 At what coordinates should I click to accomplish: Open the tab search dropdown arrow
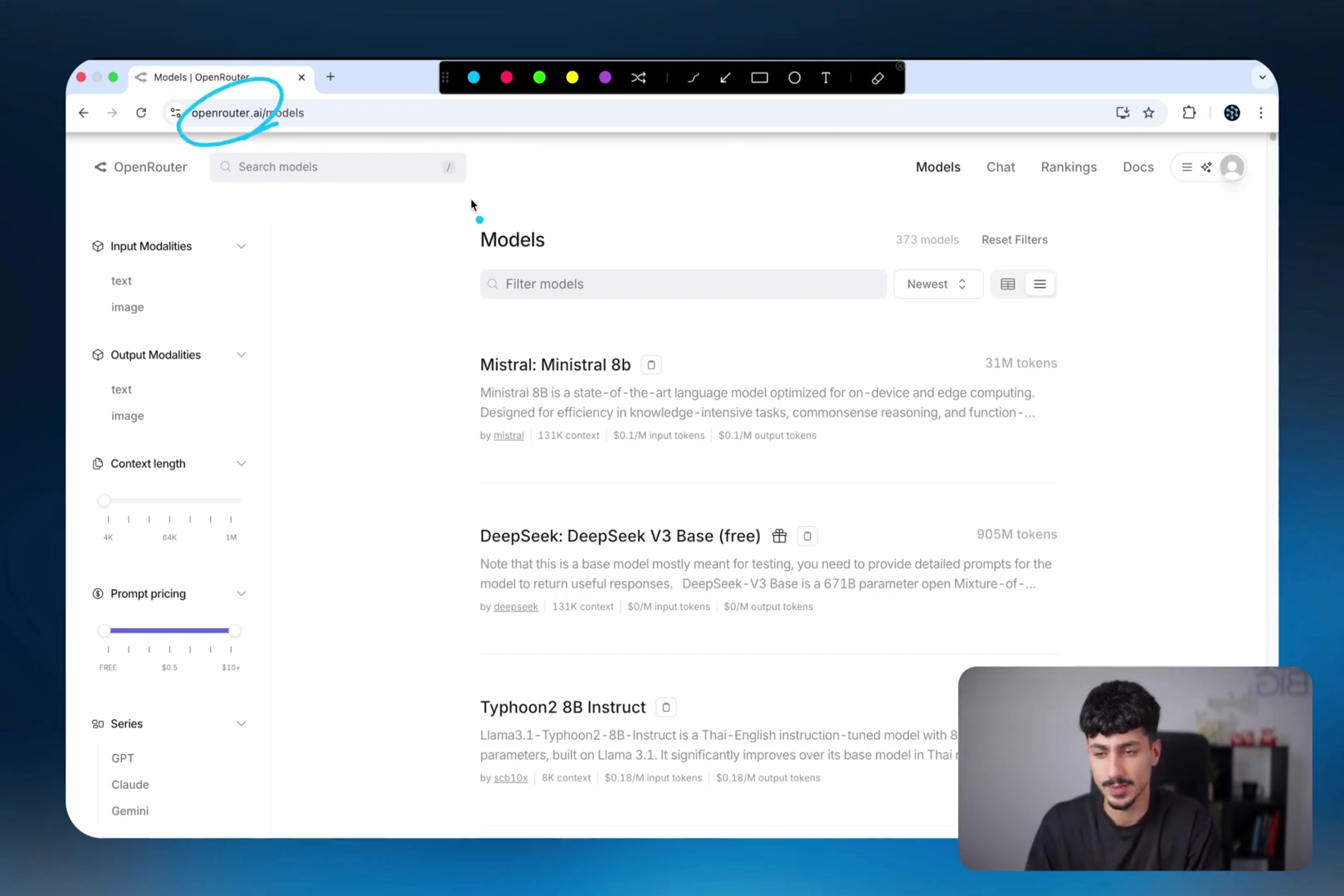(1262, 77)
